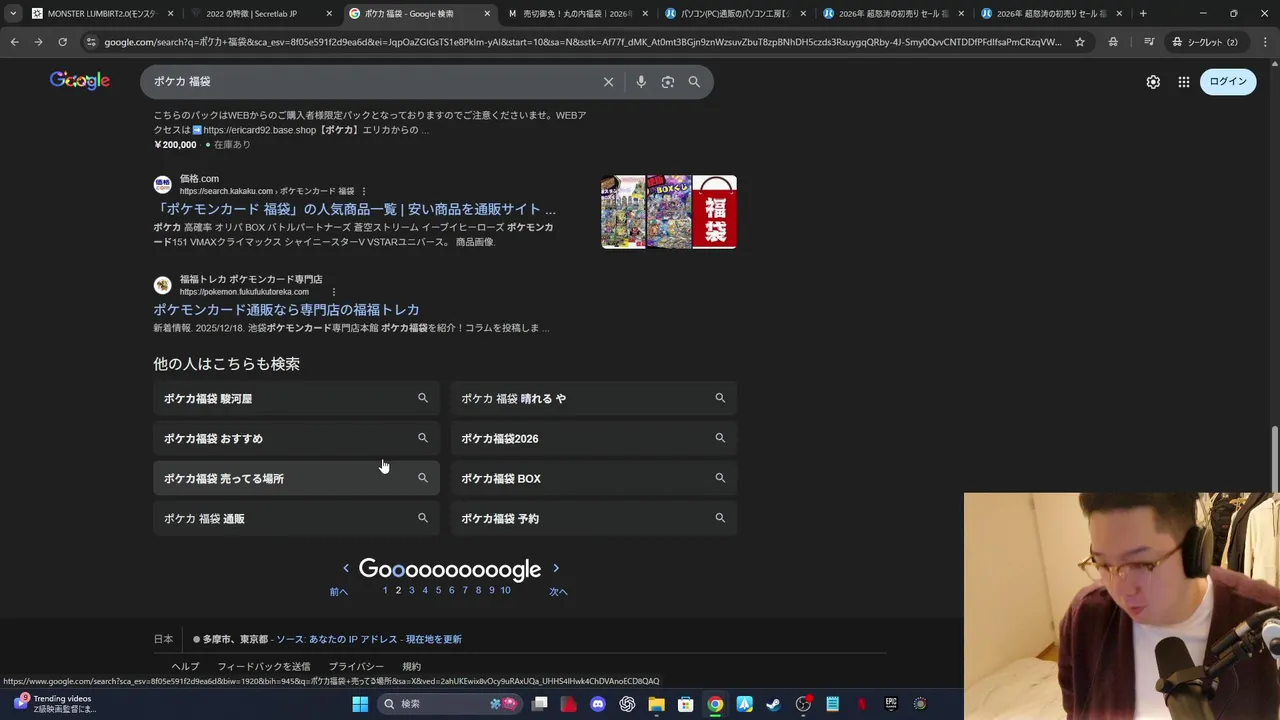This screenshot has height=720, width=1280.
Task: Go to previous page via 前へ
Action: pyautogui.click(x=339, y=592)
